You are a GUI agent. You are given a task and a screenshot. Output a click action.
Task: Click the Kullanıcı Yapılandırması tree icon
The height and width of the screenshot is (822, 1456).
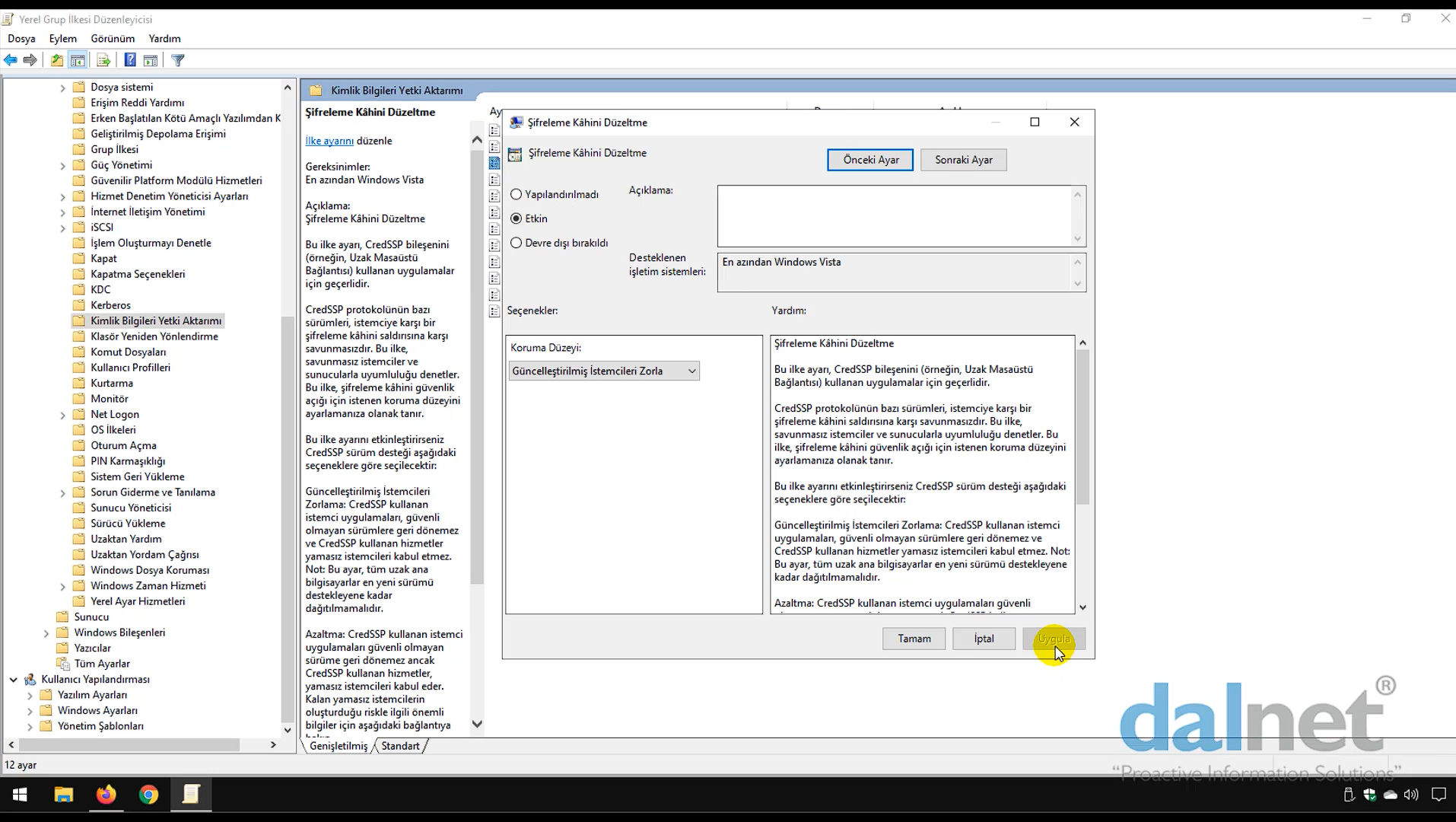(30, 679)
